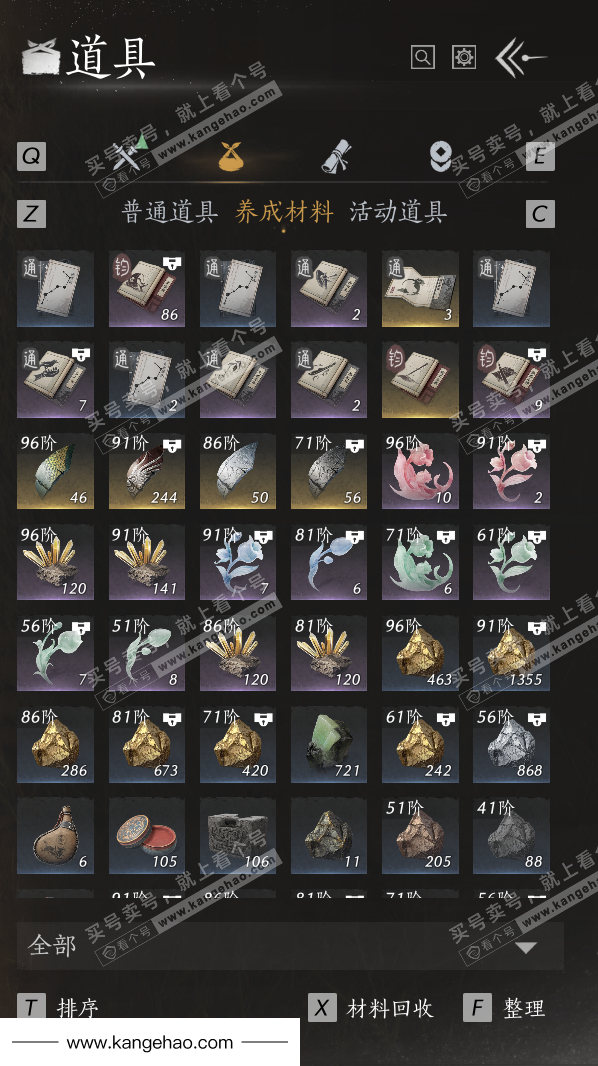Click the back arrow icon at top
This screenshot has width=598, height=1066.
tap(520, 58)
